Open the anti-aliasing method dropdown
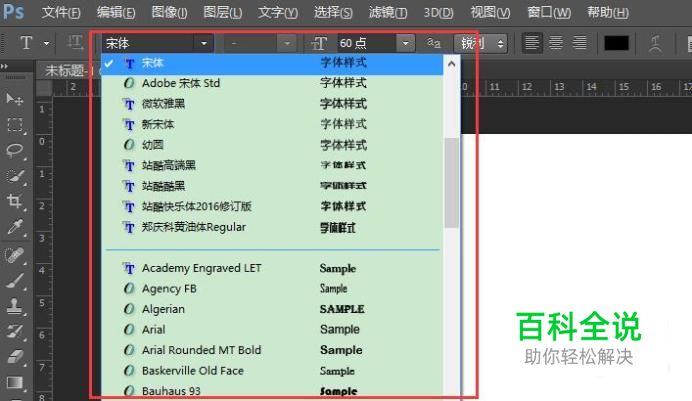Screen dimensions: 692x401 coord(481,43)
